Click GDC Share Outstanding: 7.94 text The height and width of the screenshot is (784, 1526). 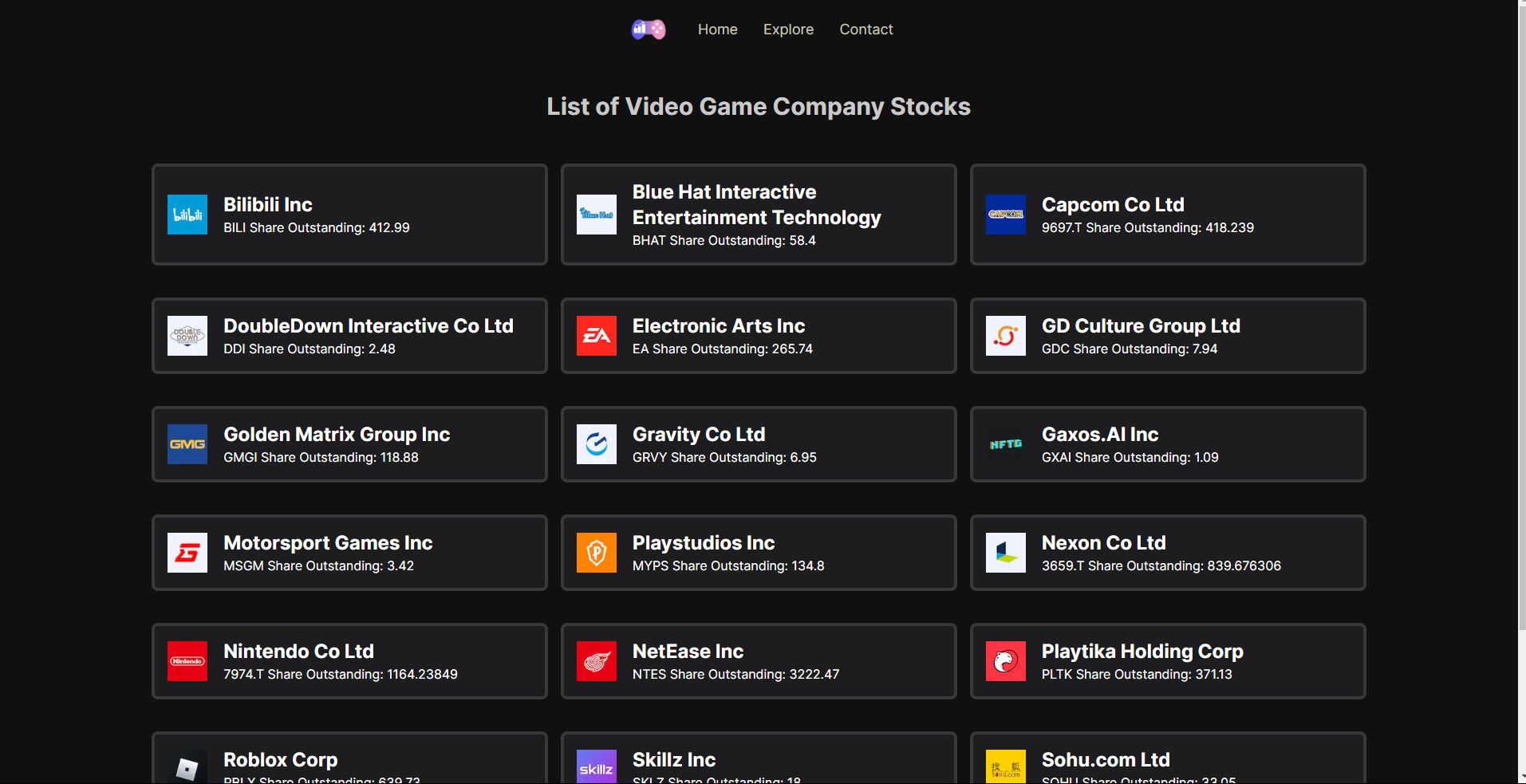pos(1130,349)
